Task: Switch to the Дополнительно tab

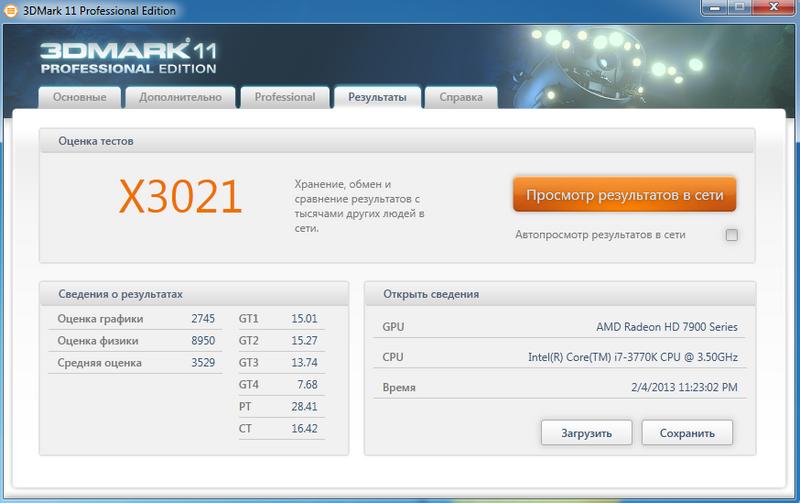Action: pos(180,97)
